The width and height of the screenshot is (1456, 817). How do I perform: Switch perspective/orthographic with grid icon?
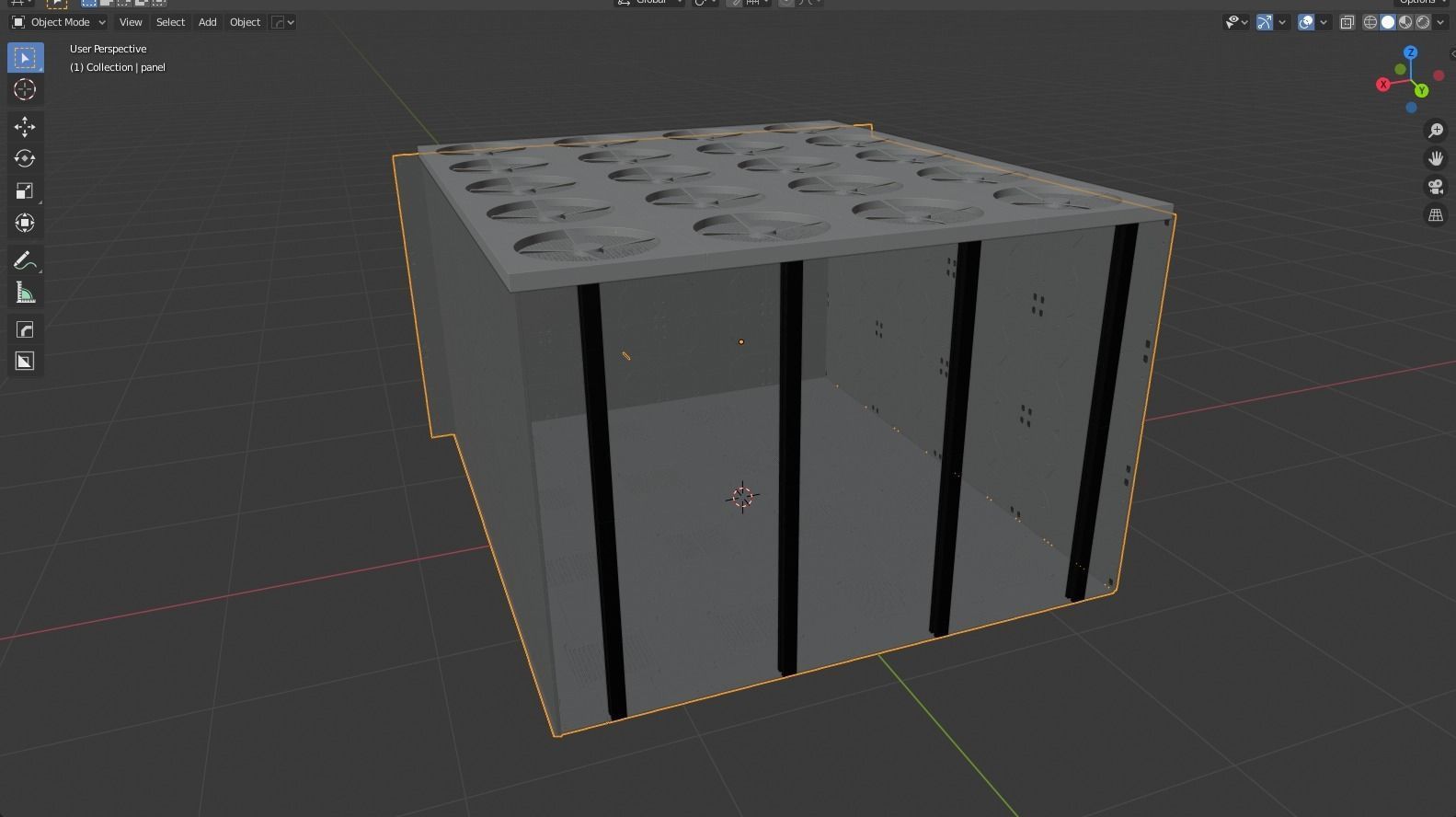pyautogui.click(x=1436, y=215)
